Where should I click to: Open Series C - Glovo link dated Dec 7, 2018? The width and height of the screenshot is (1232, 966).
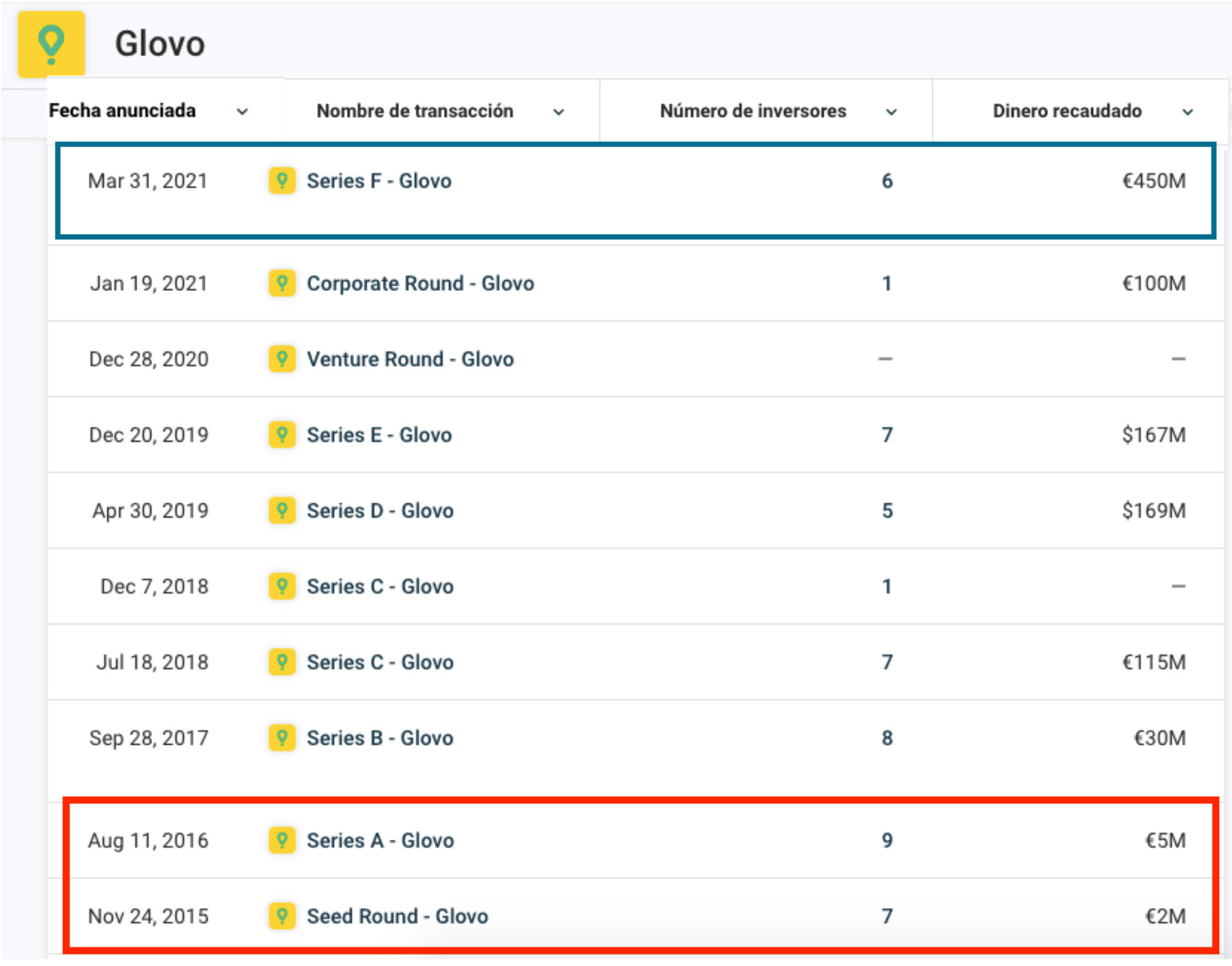380,586
